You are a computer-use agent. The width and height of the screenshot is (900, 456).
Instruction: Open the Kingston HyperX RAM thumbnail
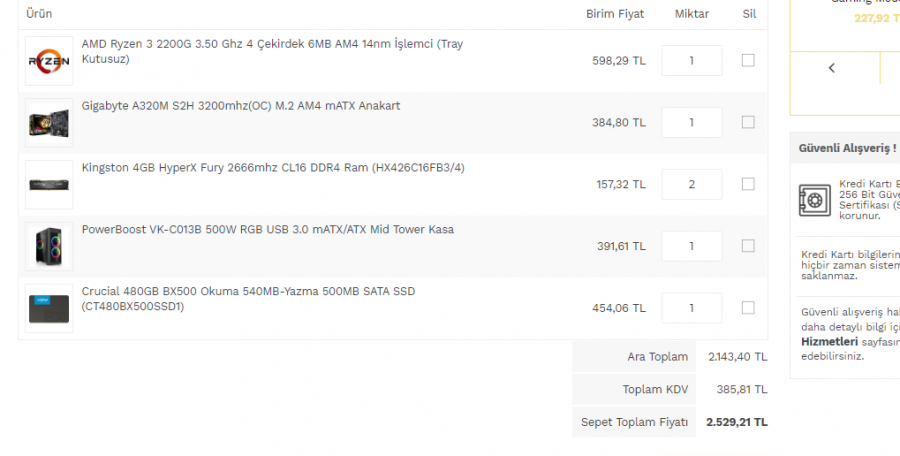(49, 185)
